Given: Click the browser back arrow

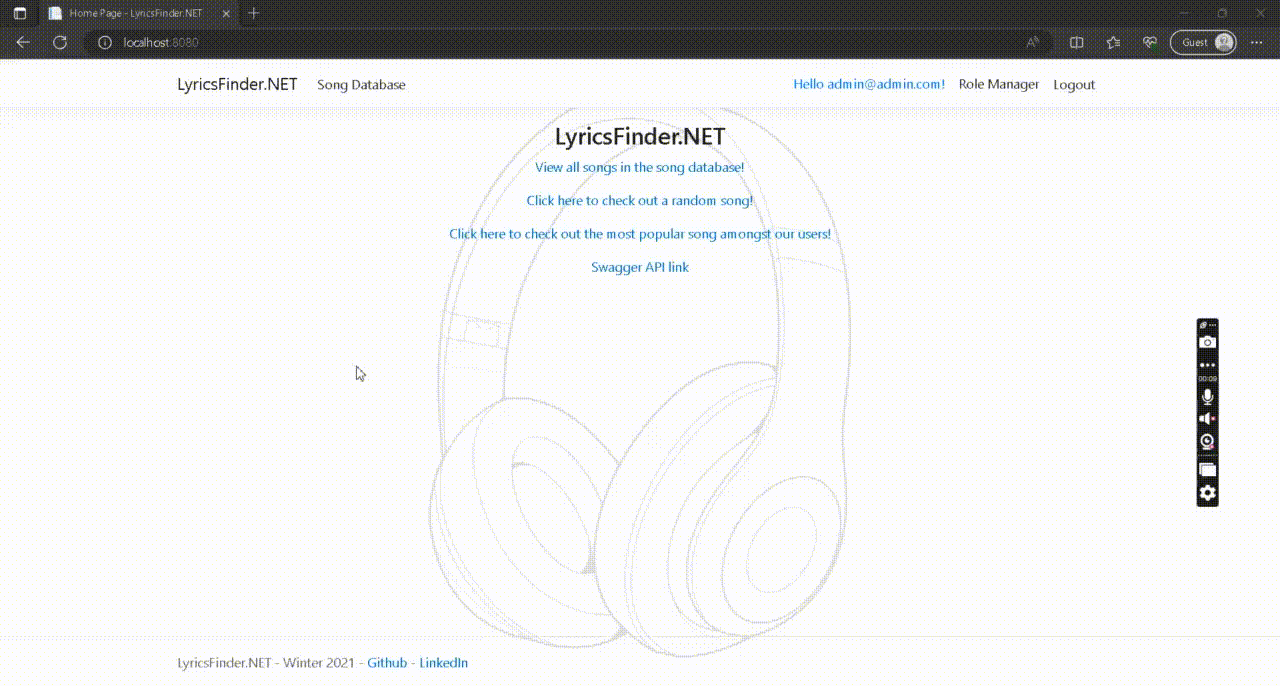Looking at the screenshot, I should 23,42.
